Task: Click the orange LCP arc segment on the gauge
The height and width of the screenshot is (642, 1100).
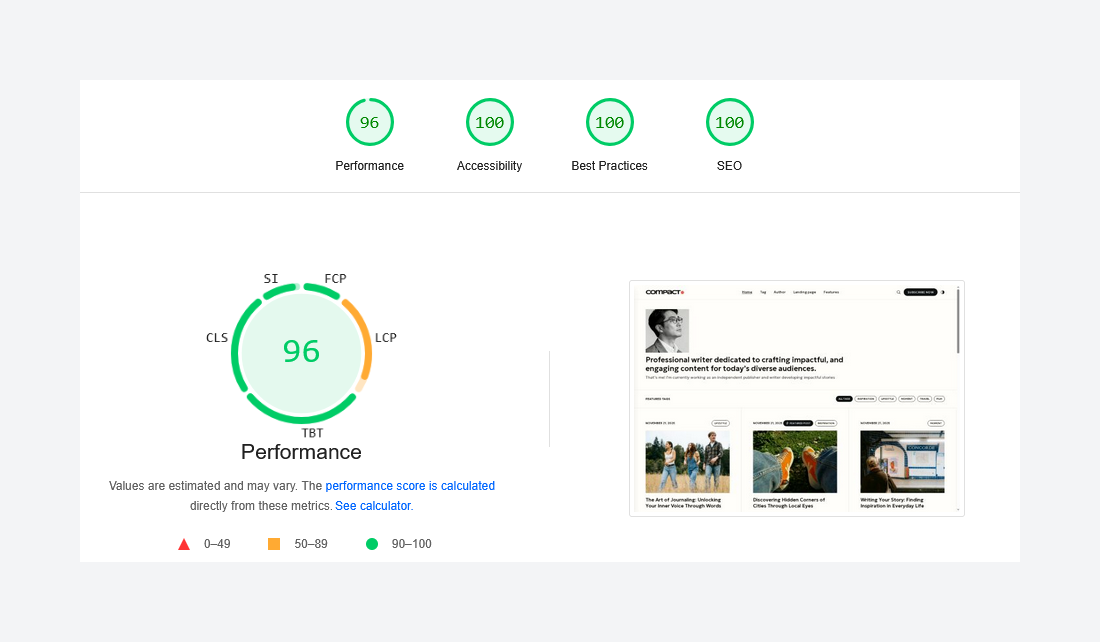Action: (366, 340)
